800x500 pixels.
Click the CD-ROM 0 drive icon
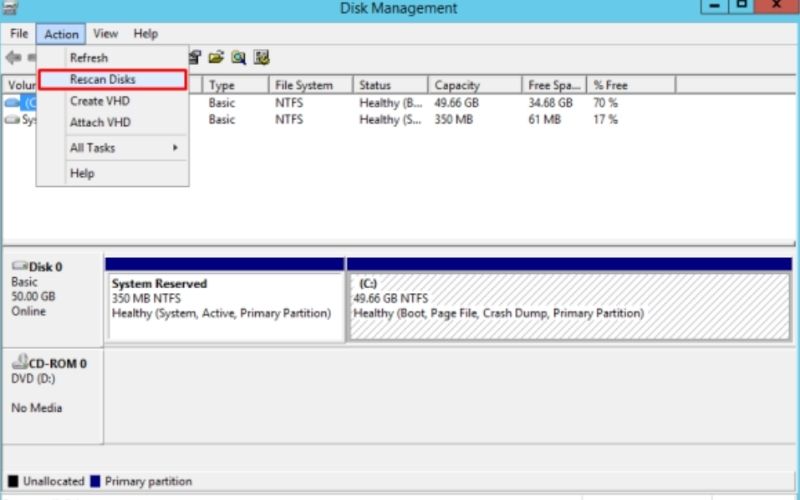[20, 362]
